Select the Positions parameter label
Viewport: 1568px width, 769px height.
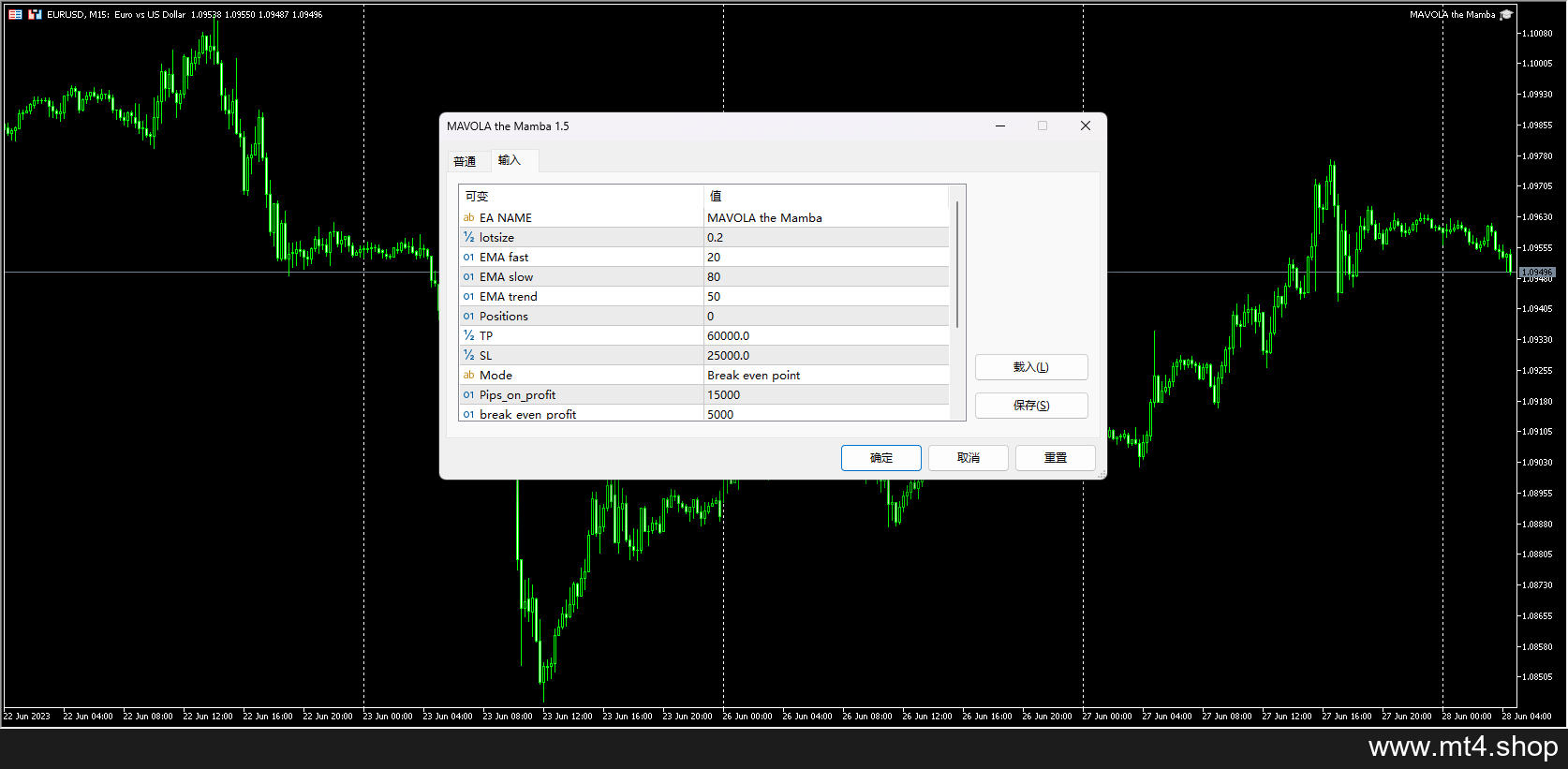504,317
